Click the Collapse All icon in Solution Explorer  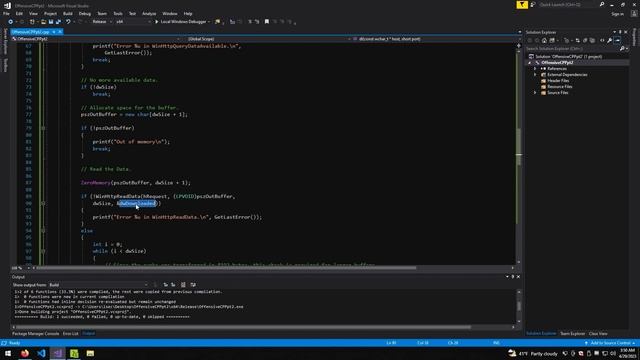[585, 40]
